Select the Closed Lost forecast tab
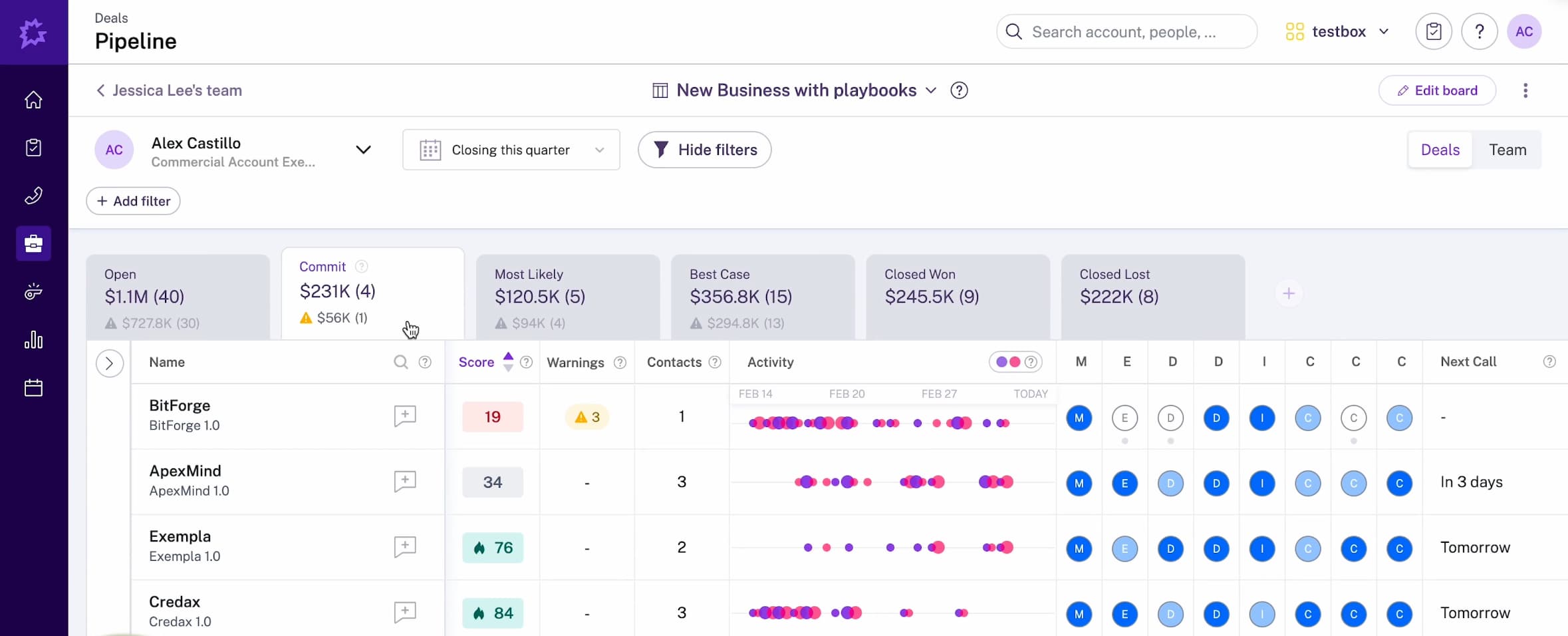This screenshot has height=636, width=1568. pos(1153,297)
